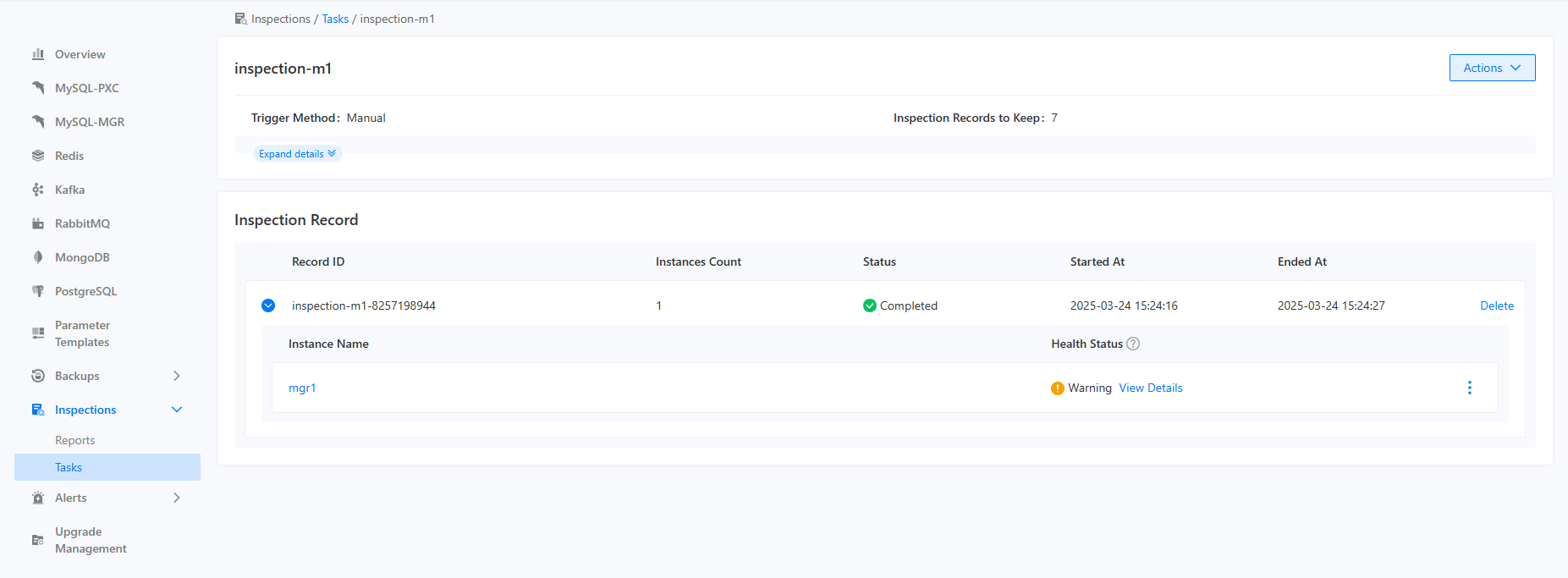The image size is (1568, 578).
Task: Click the RabbitMQ icon in sidebar
Action: coord(38,223)
